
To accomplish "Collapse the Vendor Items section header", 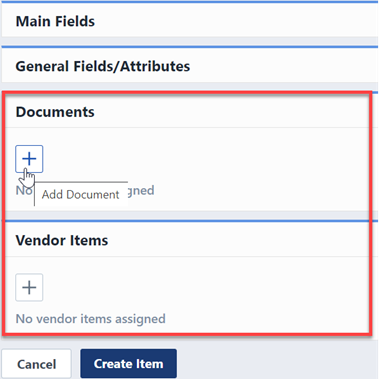I will point(188,240).
